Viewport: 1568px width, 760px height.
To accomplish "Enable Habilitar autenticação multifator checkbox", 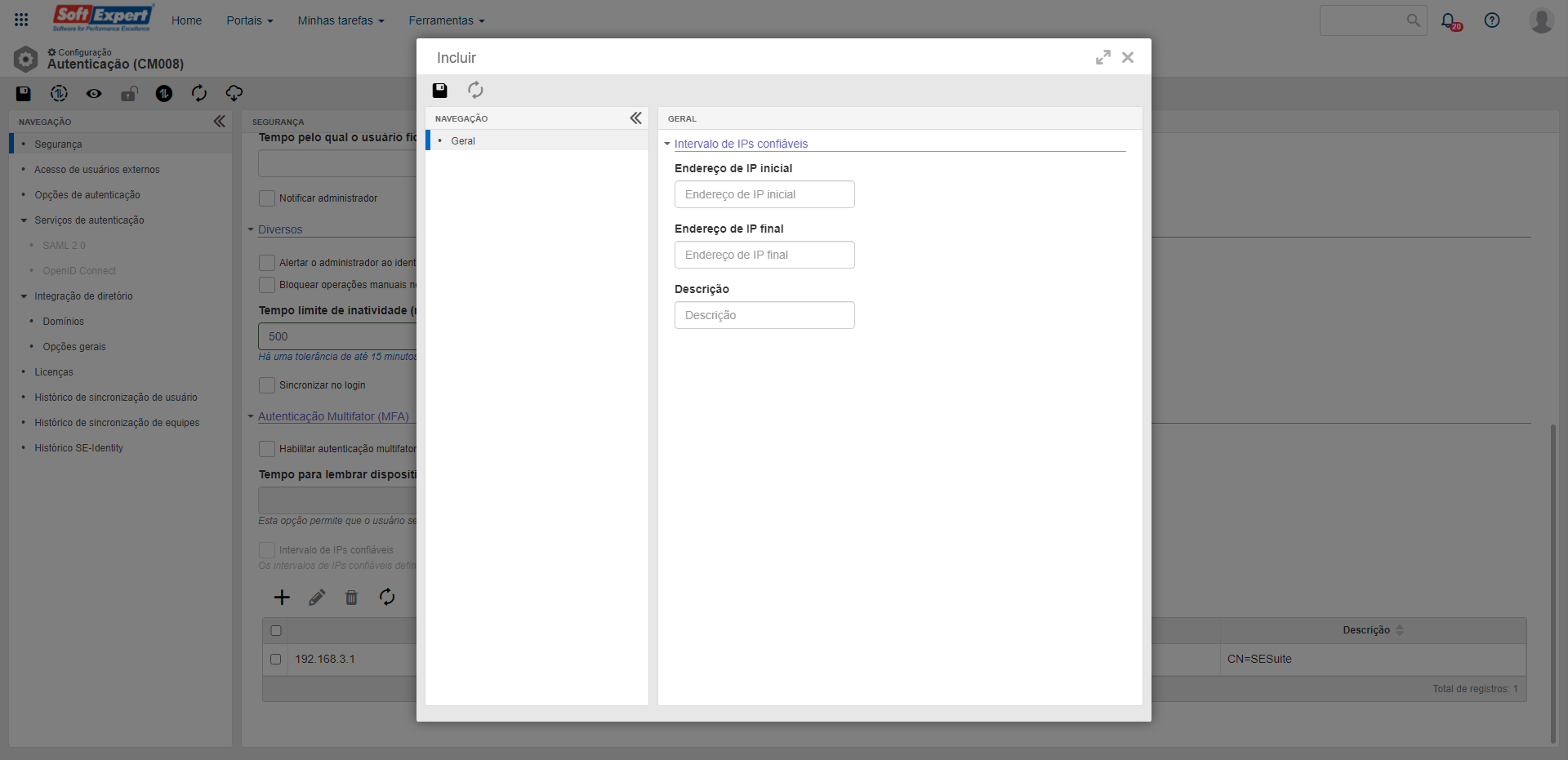I will click(x=267, y=449).
